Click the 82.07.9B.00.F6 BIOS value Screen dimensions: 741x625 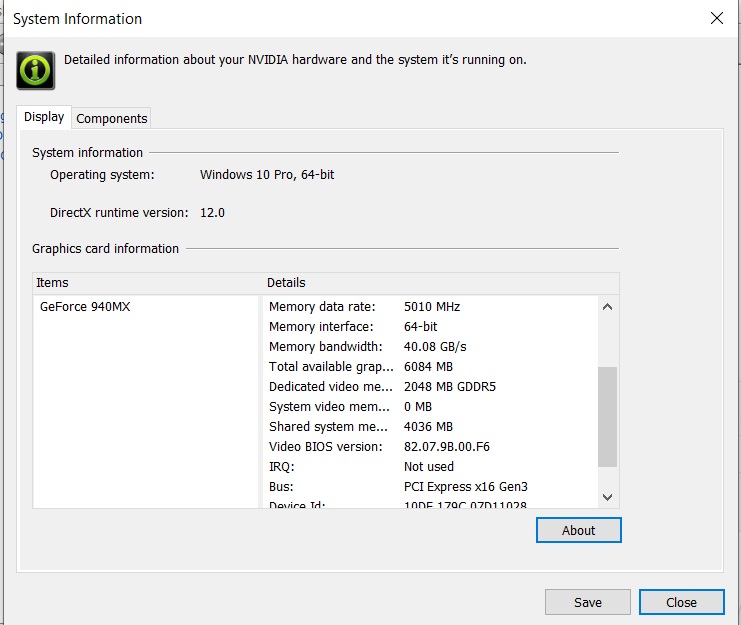[x=447, y=446]
